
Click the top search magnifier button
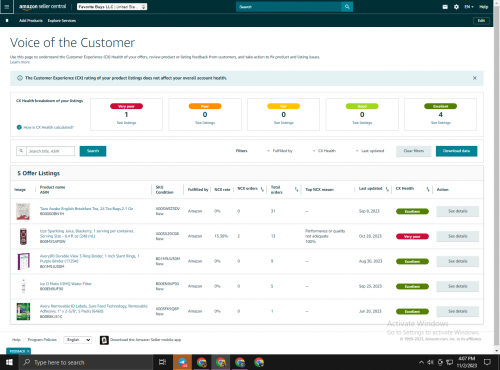coord(347,7)
